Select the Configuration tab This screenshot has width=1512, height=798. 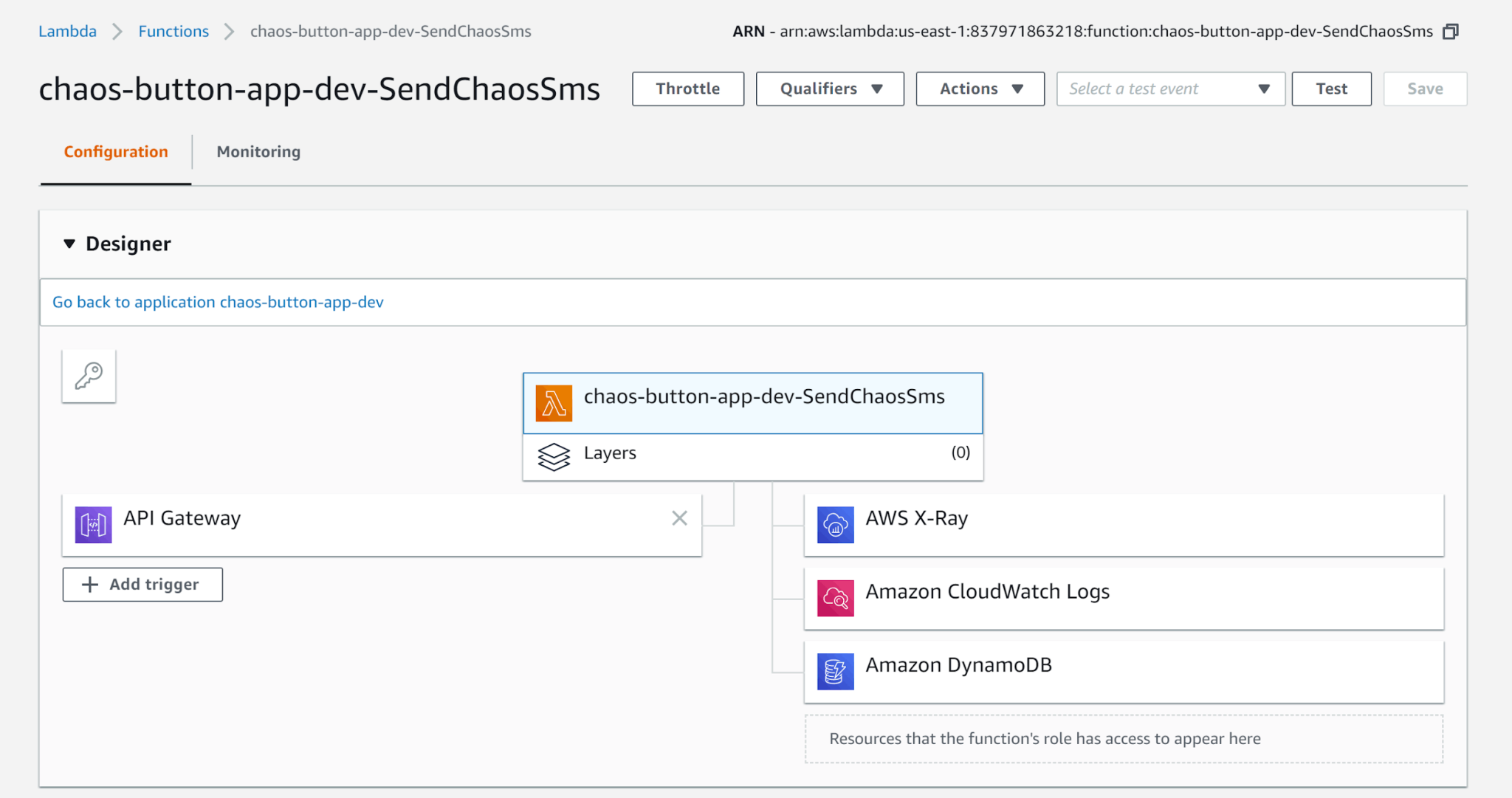point(115,151)
